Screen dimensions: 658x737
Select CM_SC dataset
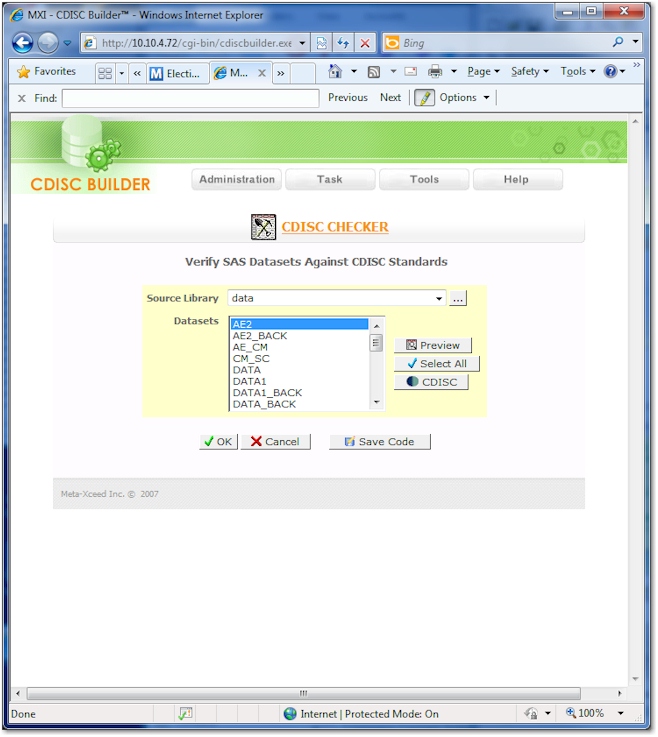(x=299, y=359)
